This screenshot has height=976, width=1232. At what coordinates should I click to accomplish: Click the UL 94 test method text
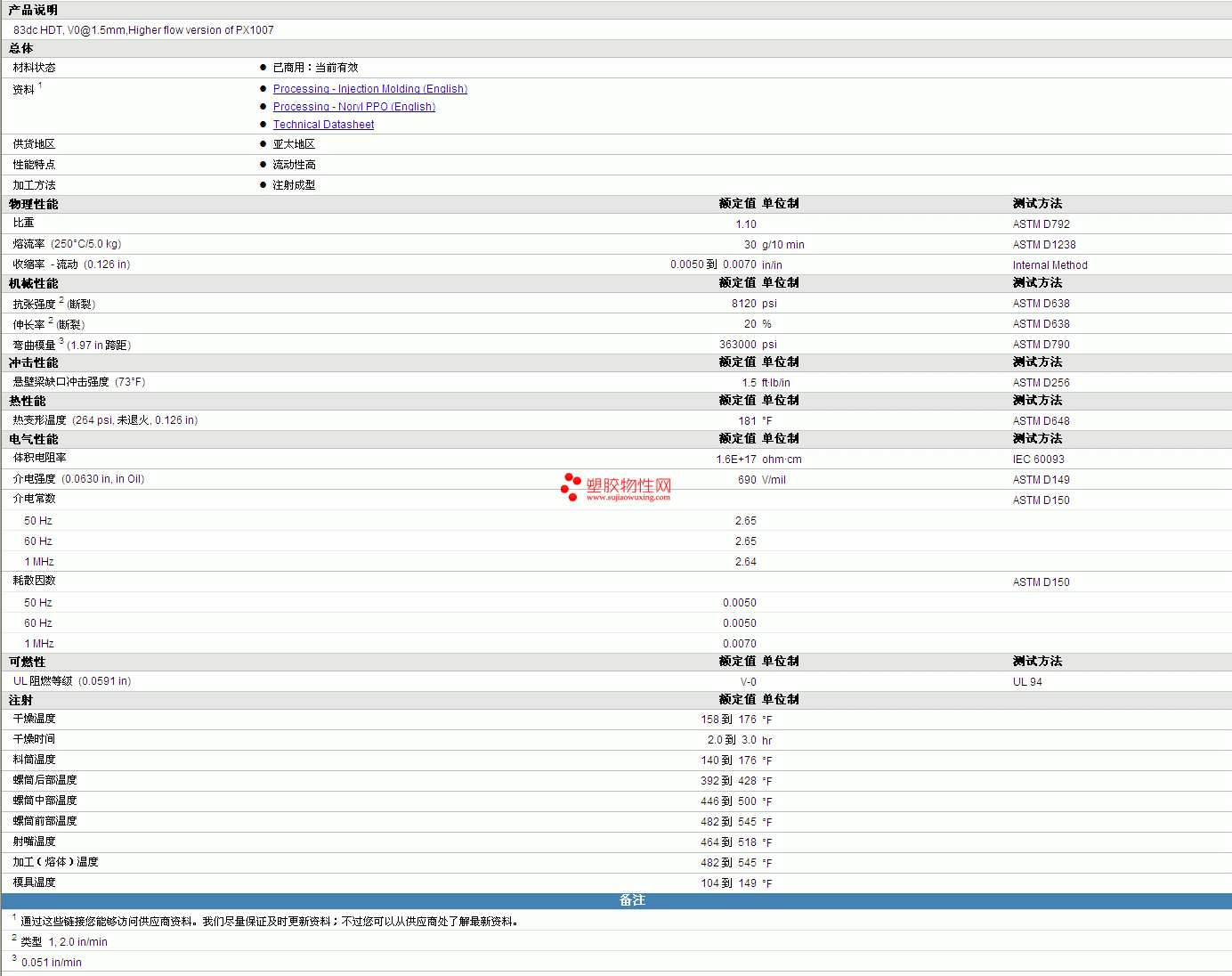(1026, 682)
